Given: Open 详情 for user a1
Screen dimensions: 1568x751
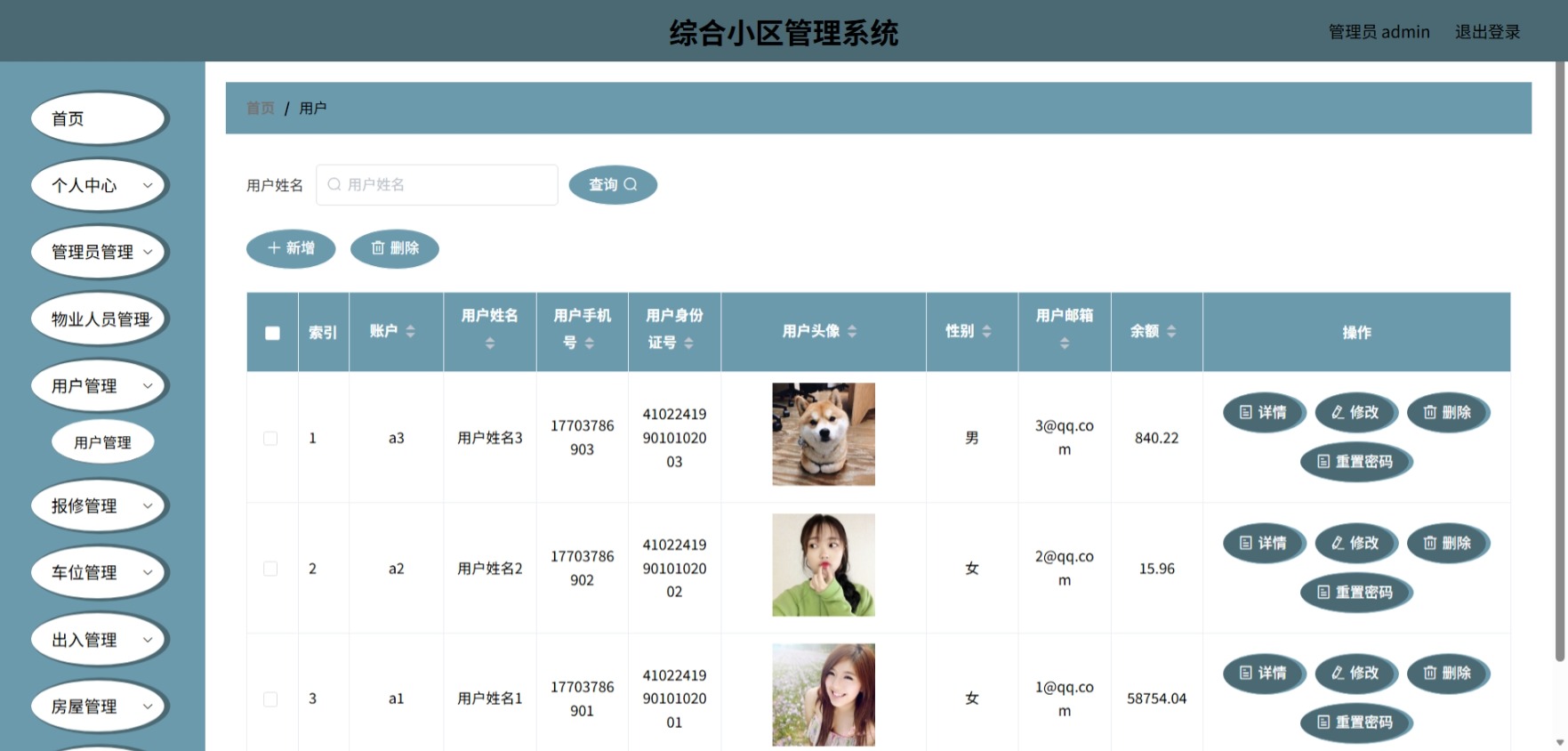Looking at the screenshot, I should click(x=1264, y=674).
